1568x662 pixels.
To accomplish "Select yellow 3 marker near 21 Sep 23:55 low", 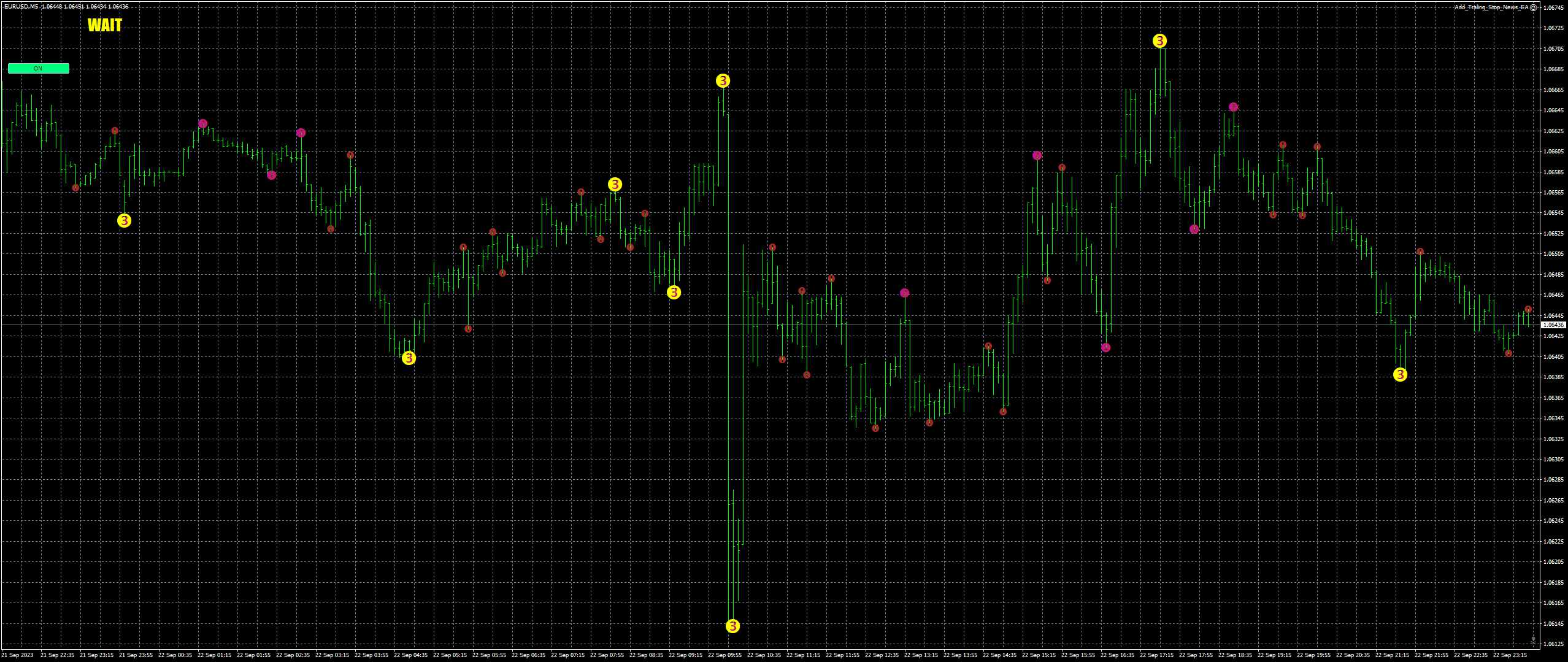I will click(124, 220).
